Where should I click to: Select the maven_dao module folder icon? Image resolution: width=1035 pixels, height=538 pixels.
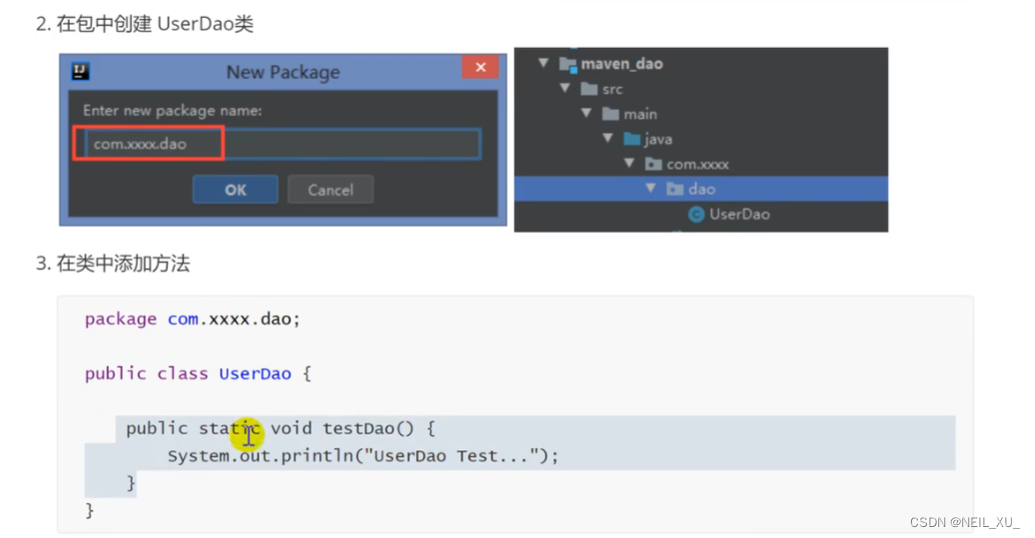point(568,64)
